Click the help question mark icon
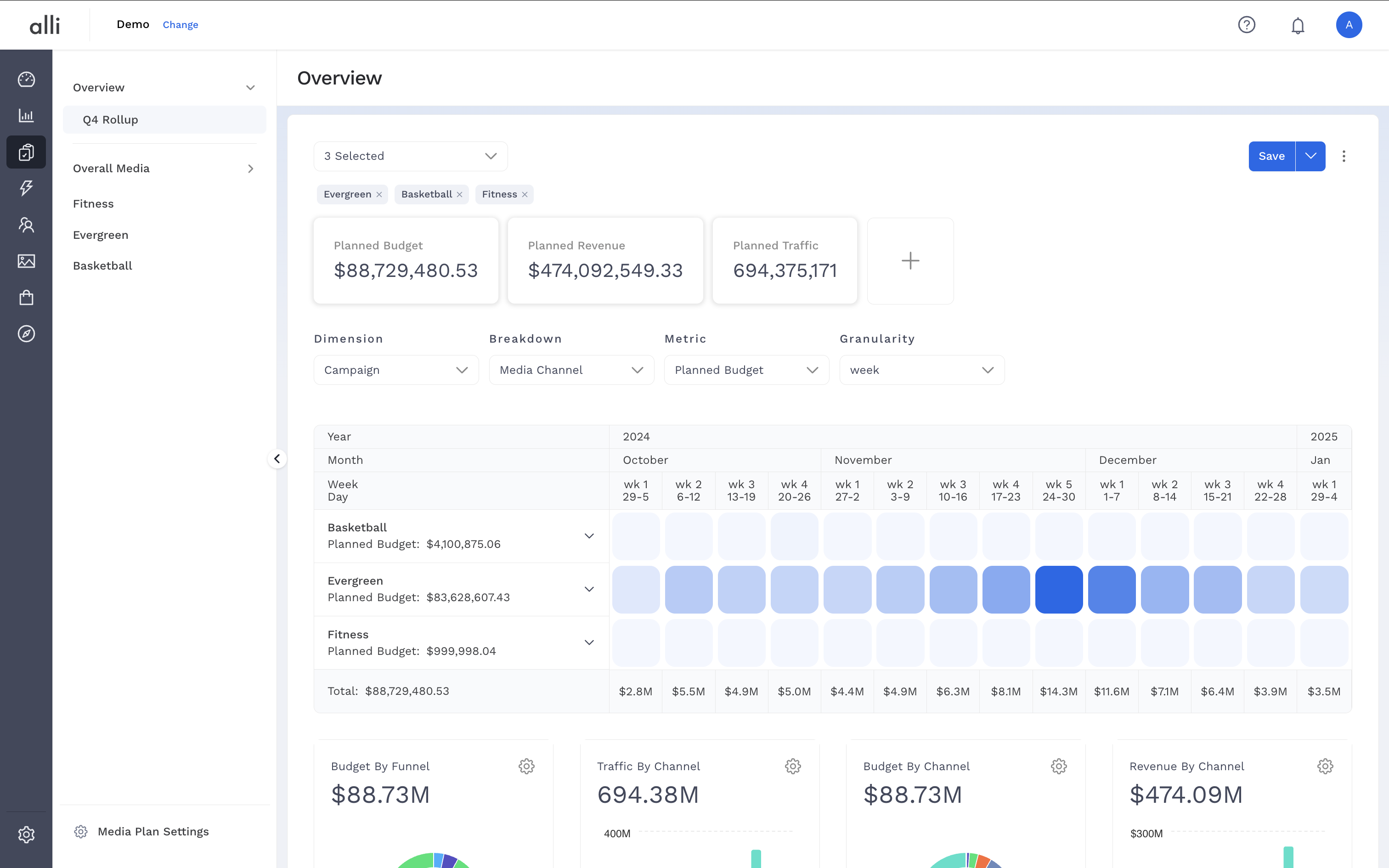This screenshot has height=868, width=1389. 1246,25
